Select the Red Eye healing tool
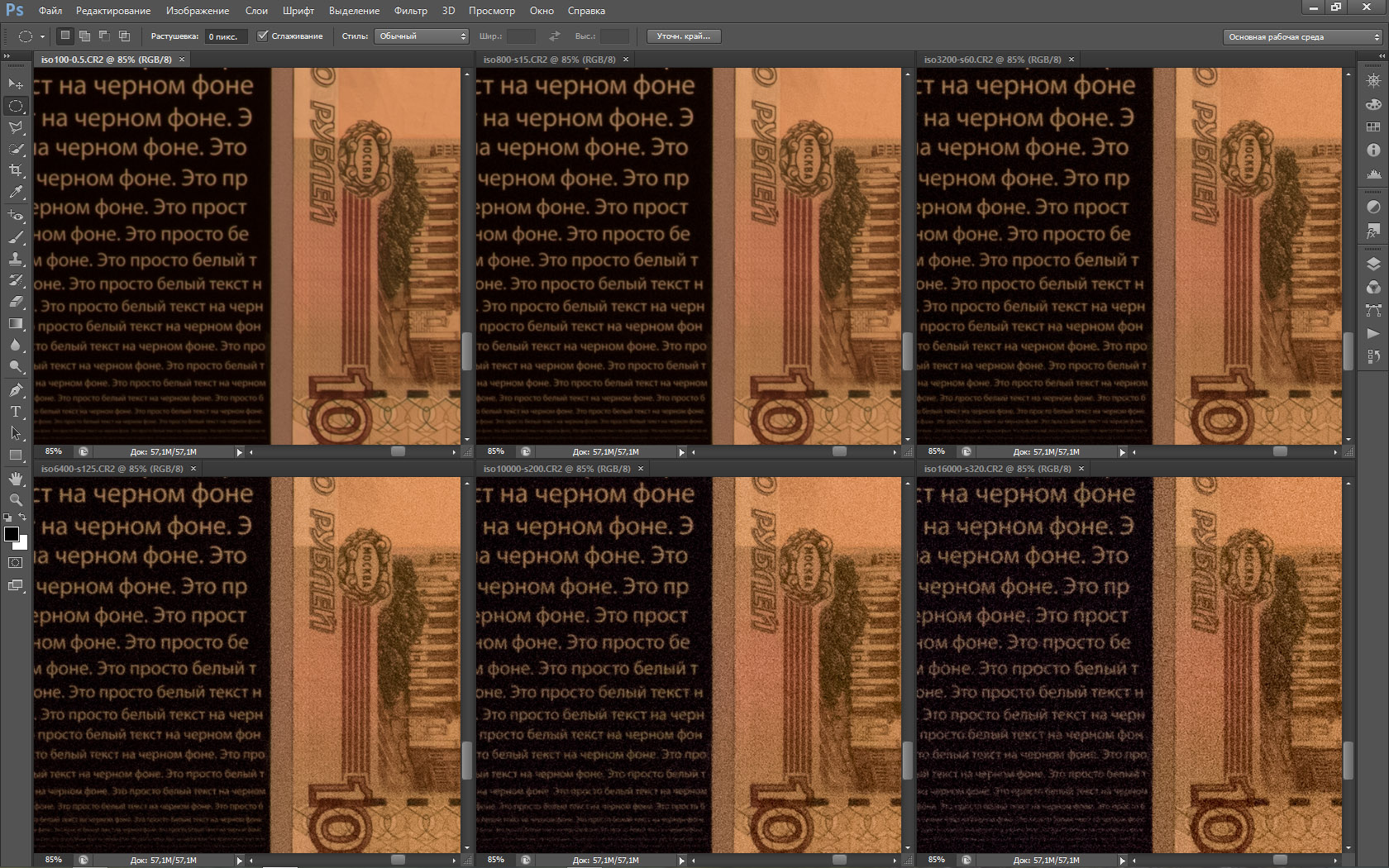Image resolution: width=1389 pixels, height=868 pixels. coord(15,215)
